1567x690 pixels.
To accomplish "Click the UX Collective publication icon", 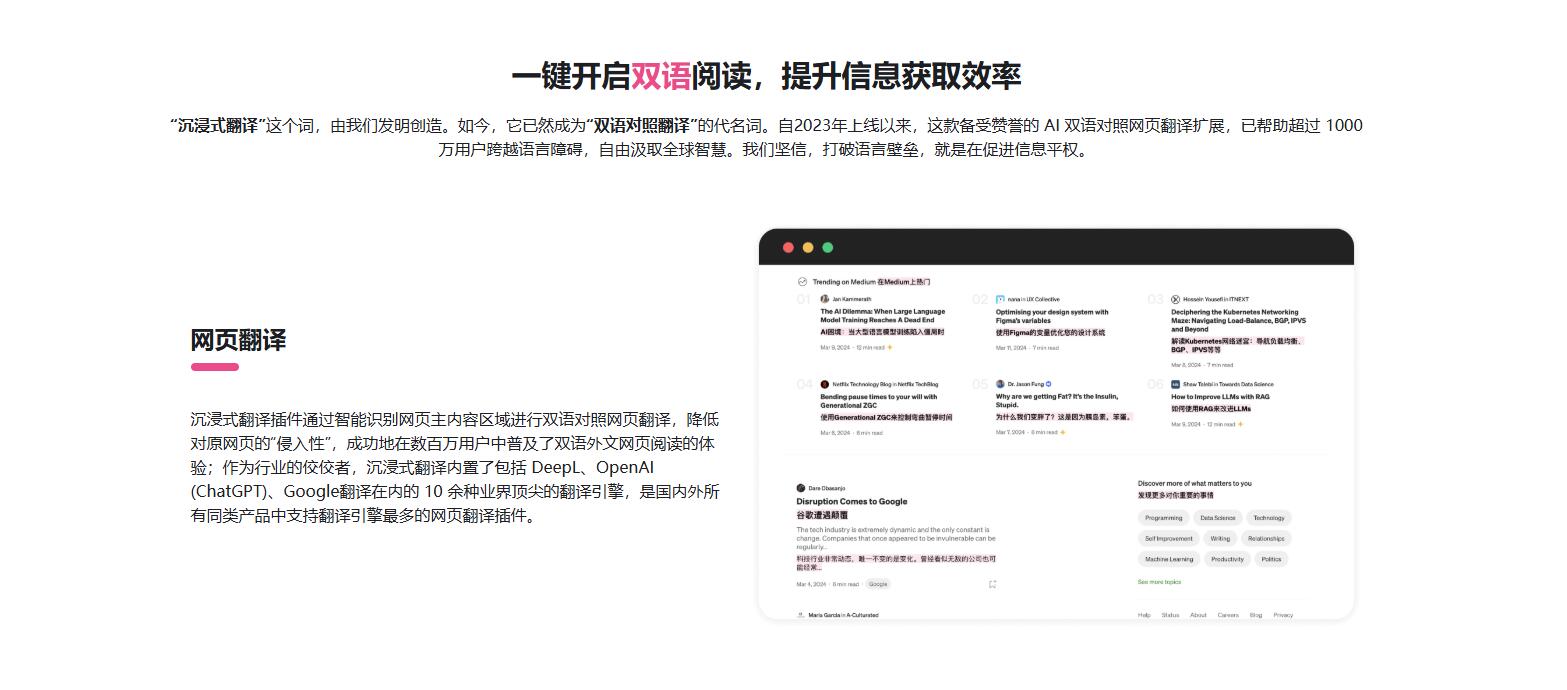I will click(1000, 299).
